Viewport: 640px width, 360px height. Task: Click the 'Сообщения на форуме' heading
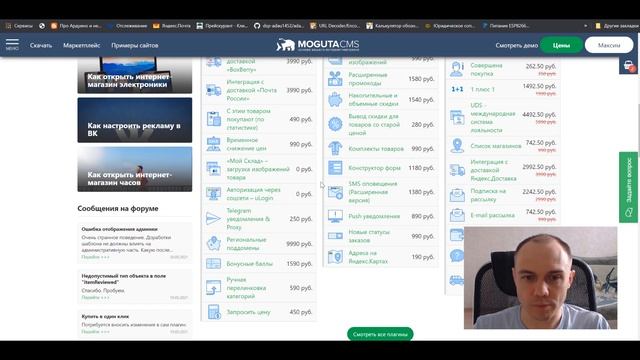118,209
